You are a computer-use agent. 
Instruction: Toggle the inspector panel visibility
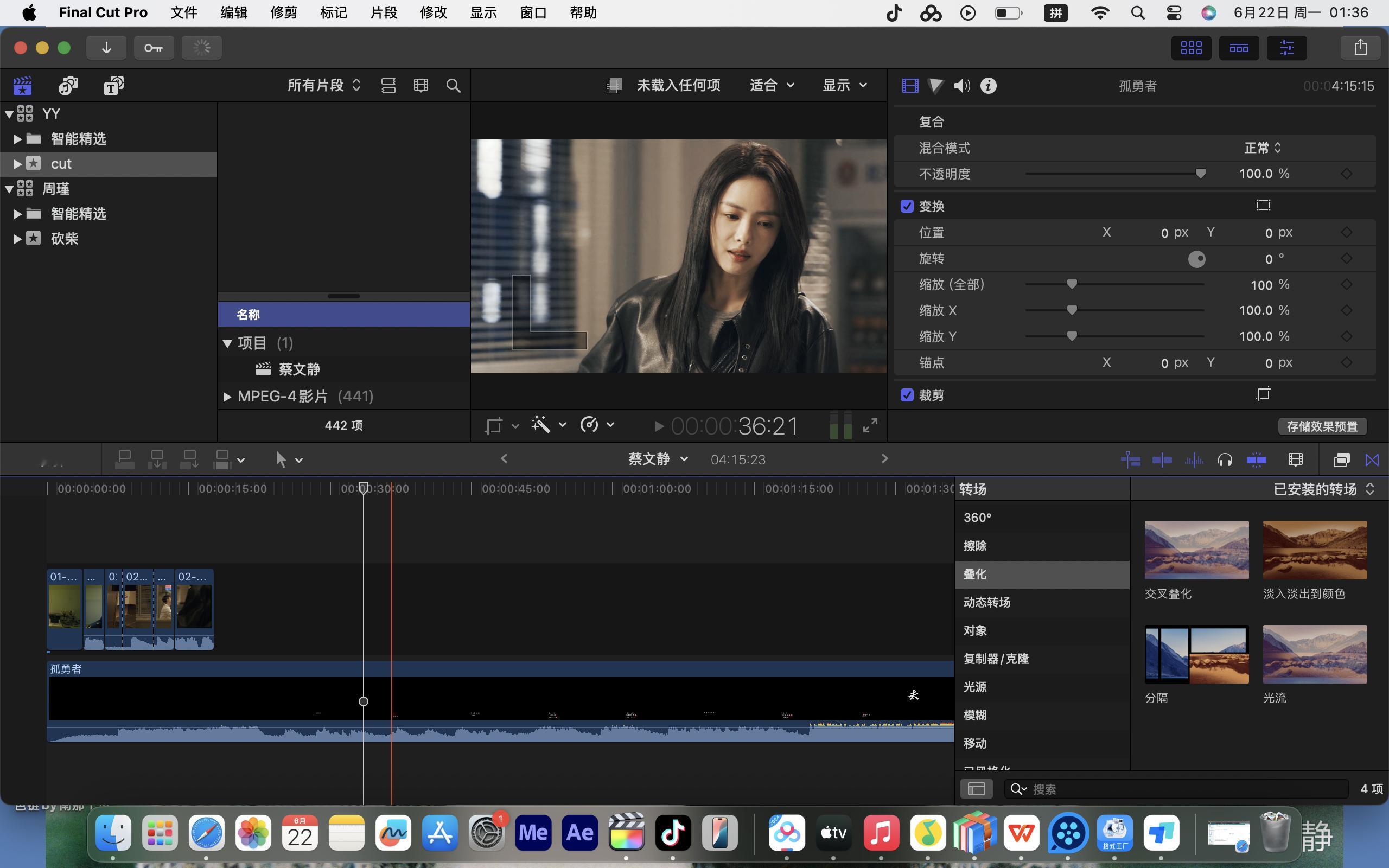click(1287, 48)
